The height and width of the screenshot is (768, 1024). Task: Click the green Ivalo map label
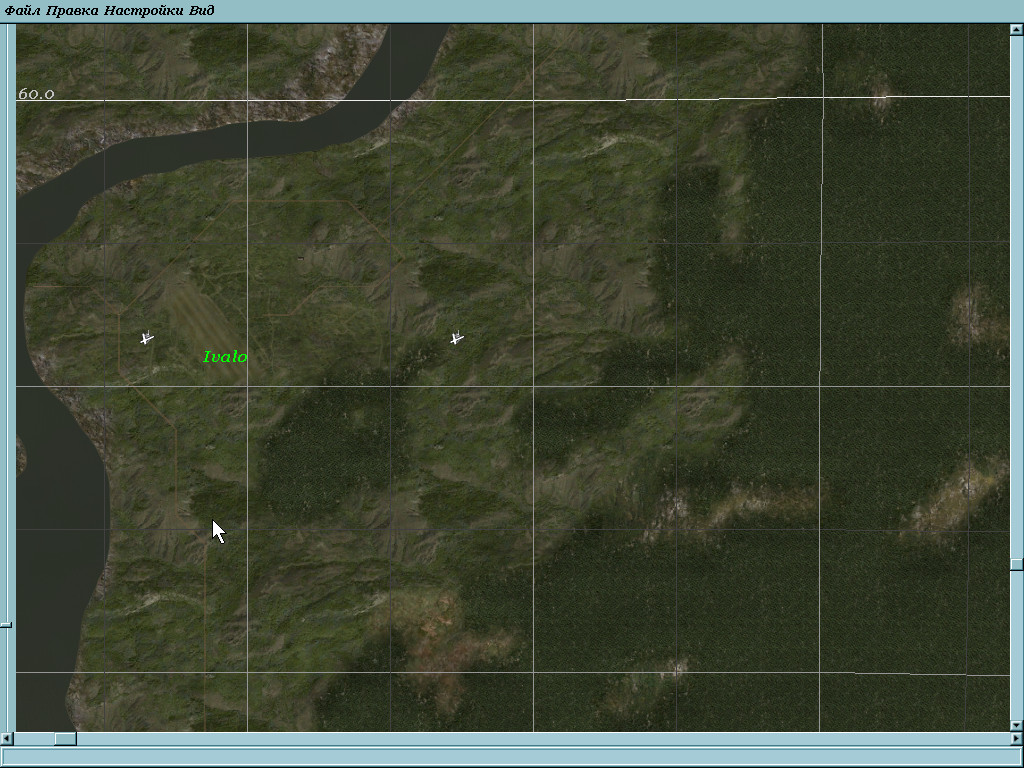225,357
